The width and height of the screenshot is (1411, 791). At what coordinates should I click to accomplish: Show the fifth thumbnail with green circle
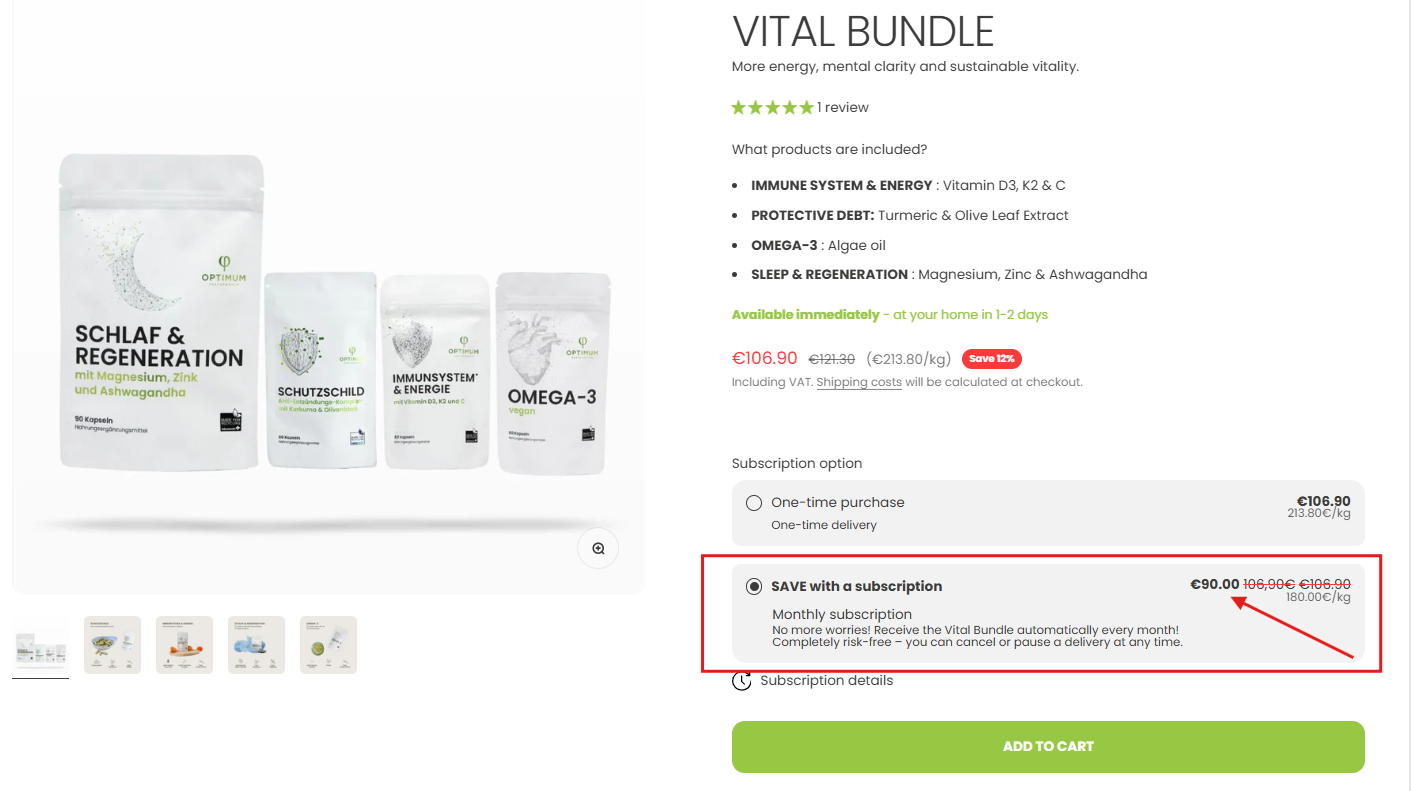(x=328, y=645)
